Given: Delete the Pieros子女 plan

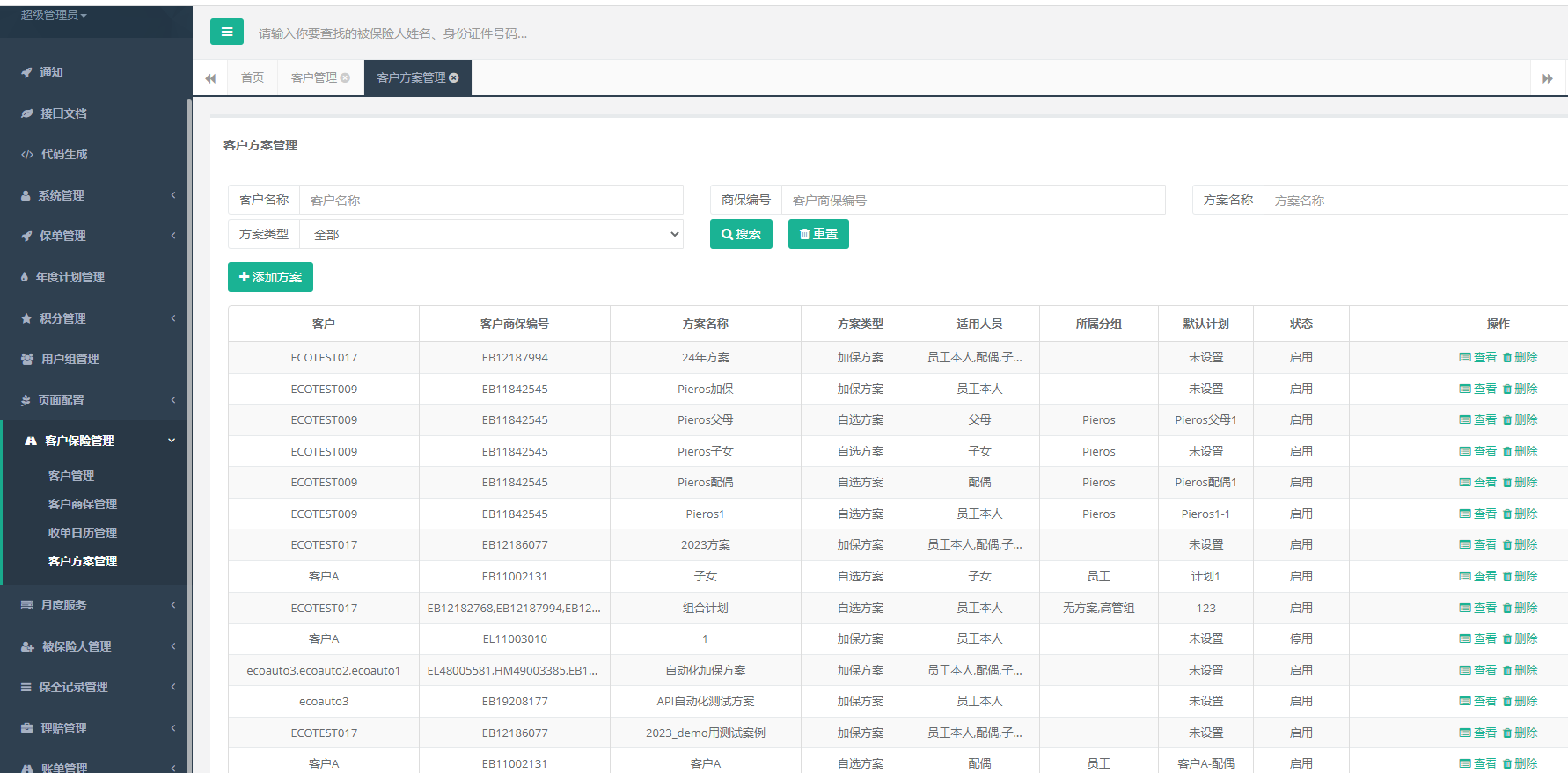Looking at the screenshot, I should pyautogui.click(x=1520, y=451).
